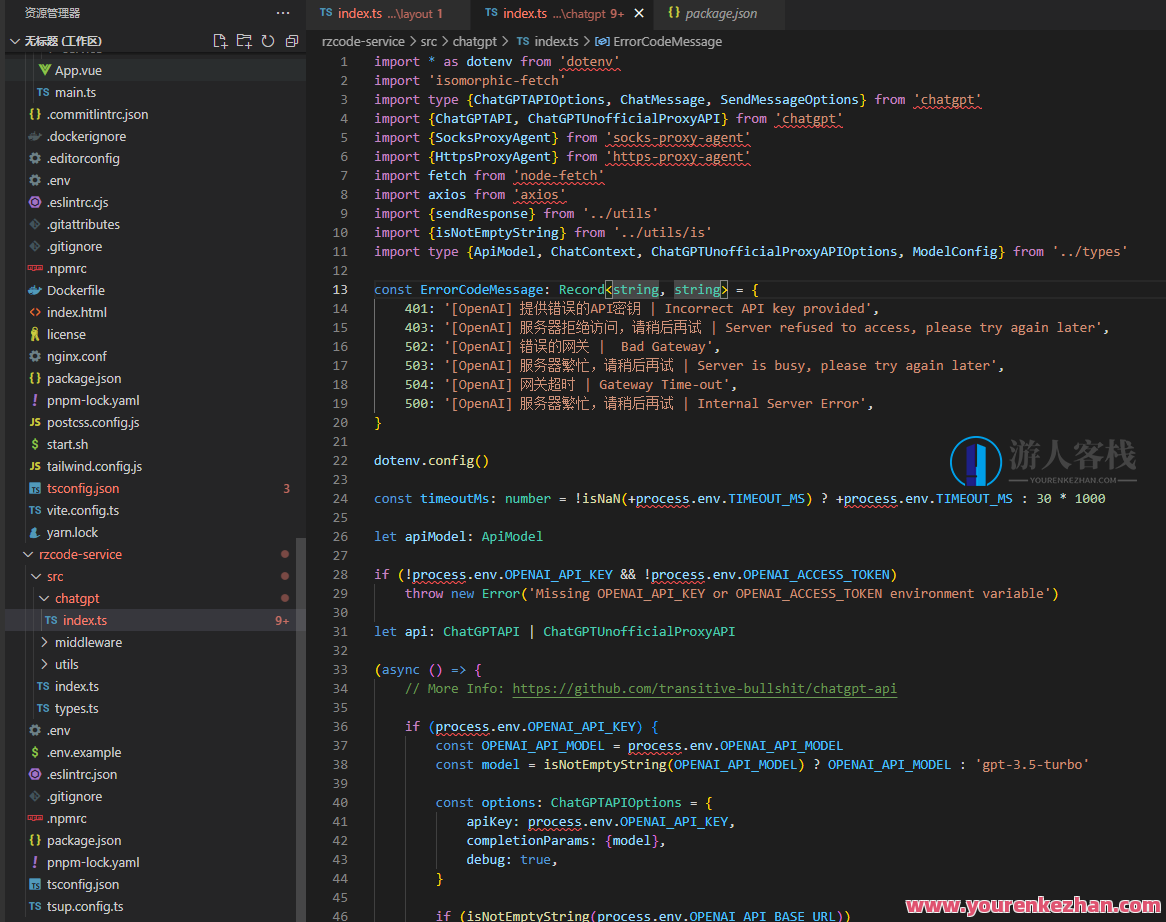Click rzcode-service in the breadcrumb
1166x922 pixels.
(x=363, y=42)
